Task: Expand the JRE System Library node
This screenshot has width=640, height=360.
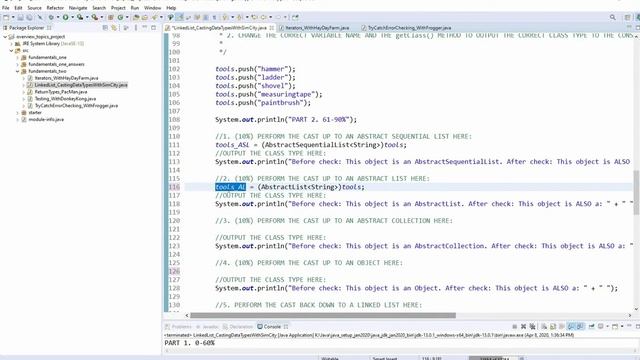Action: coord(11,44)
